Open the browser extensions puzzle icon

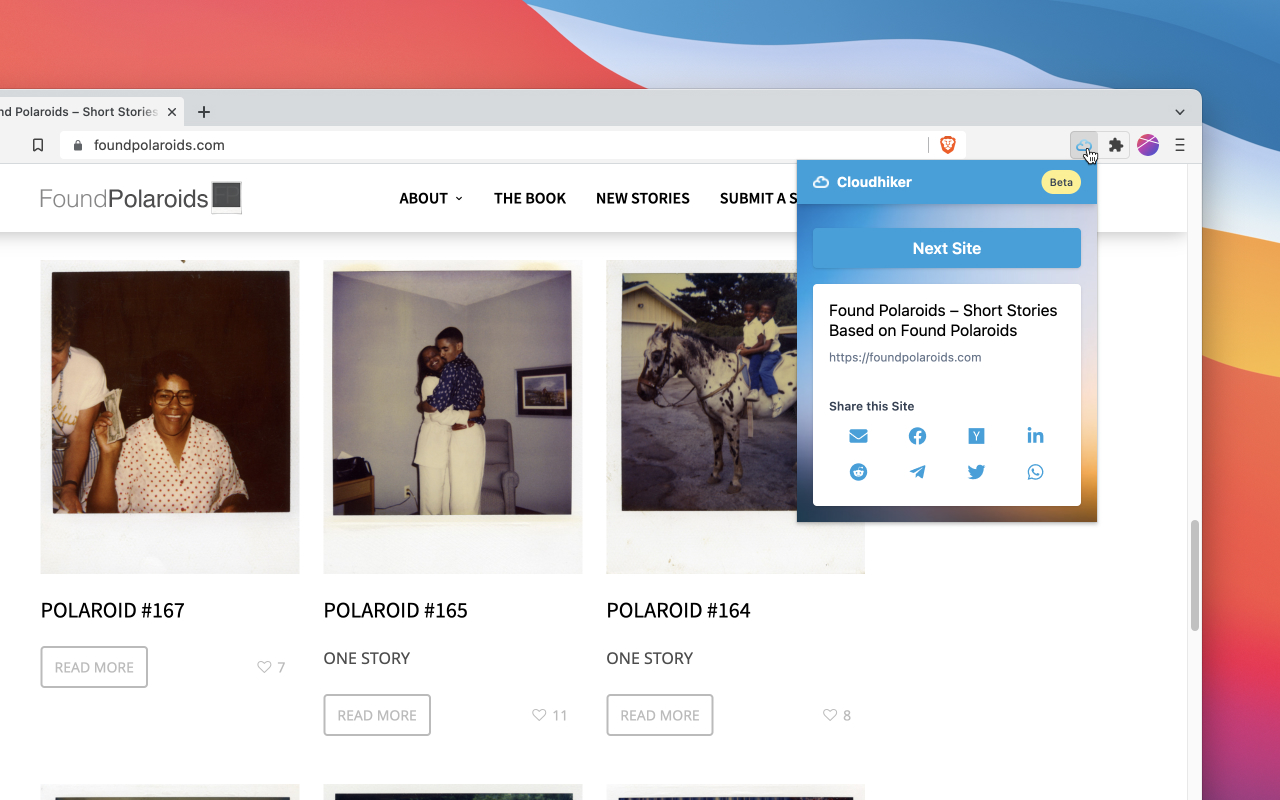(1114, 145)
